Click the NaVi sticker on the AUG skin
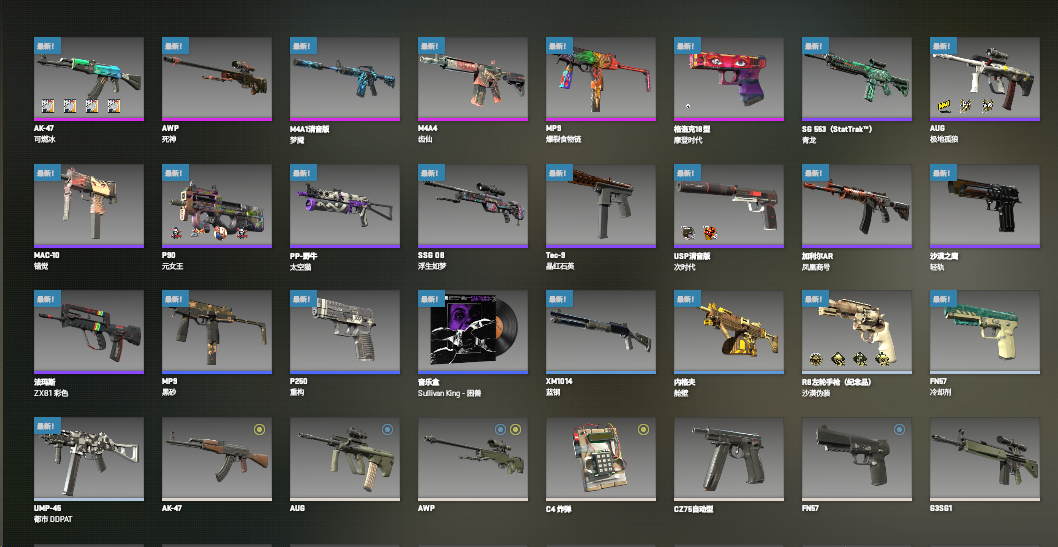 coord(943,106)
